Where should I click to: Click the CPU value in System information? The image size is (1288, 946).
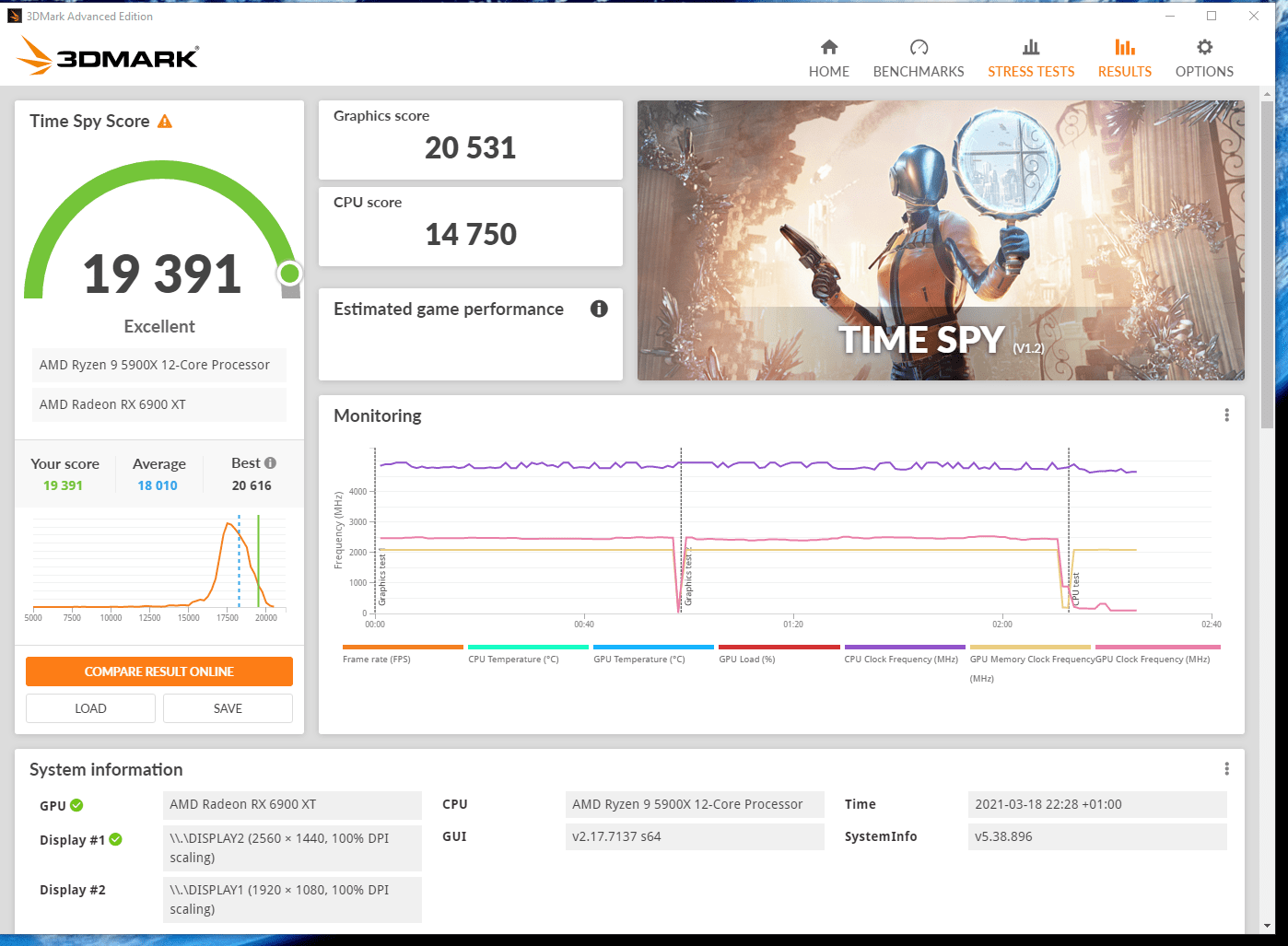pos(695,804)
